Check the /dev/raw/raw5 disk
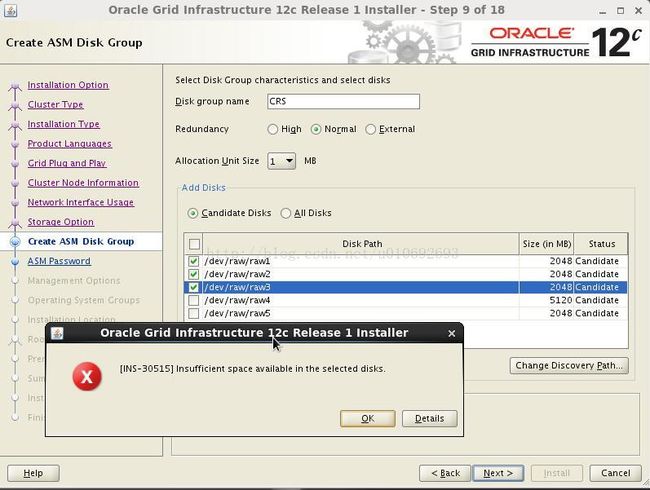Image resolution: width=650 pixels, height=490 pixels. coord(194,313)
